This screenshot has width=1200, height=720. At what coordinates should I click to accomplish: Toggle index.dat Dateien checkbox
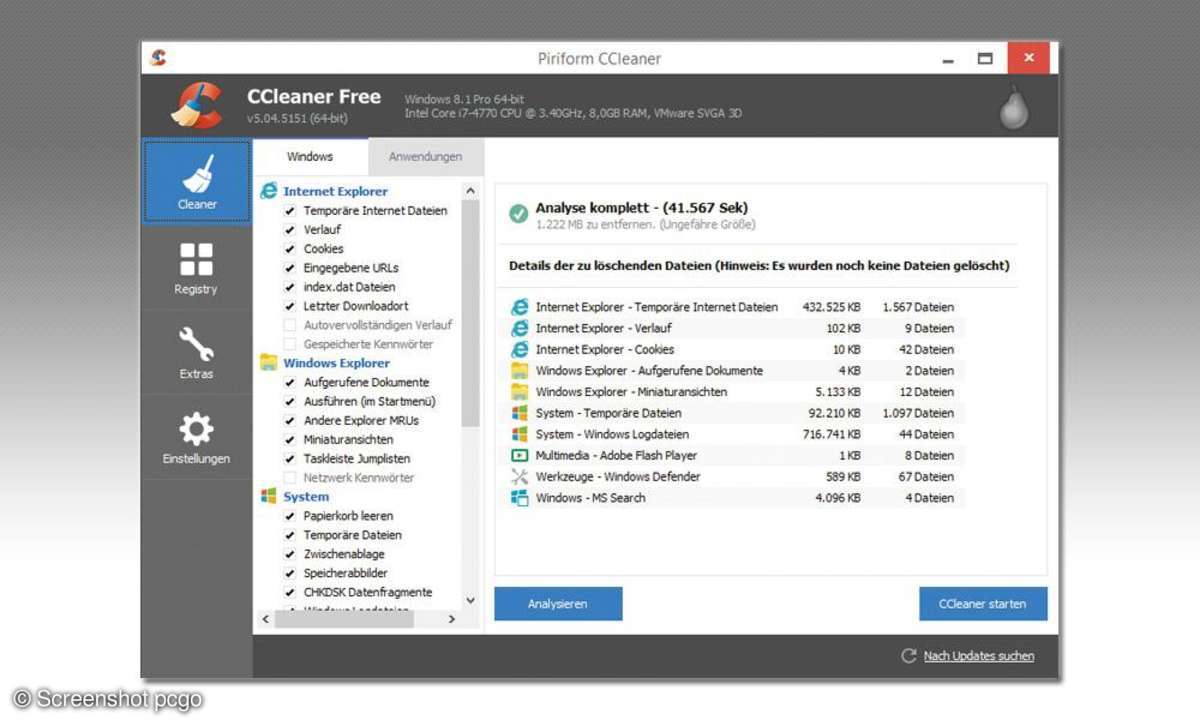(x=290, y=287)
